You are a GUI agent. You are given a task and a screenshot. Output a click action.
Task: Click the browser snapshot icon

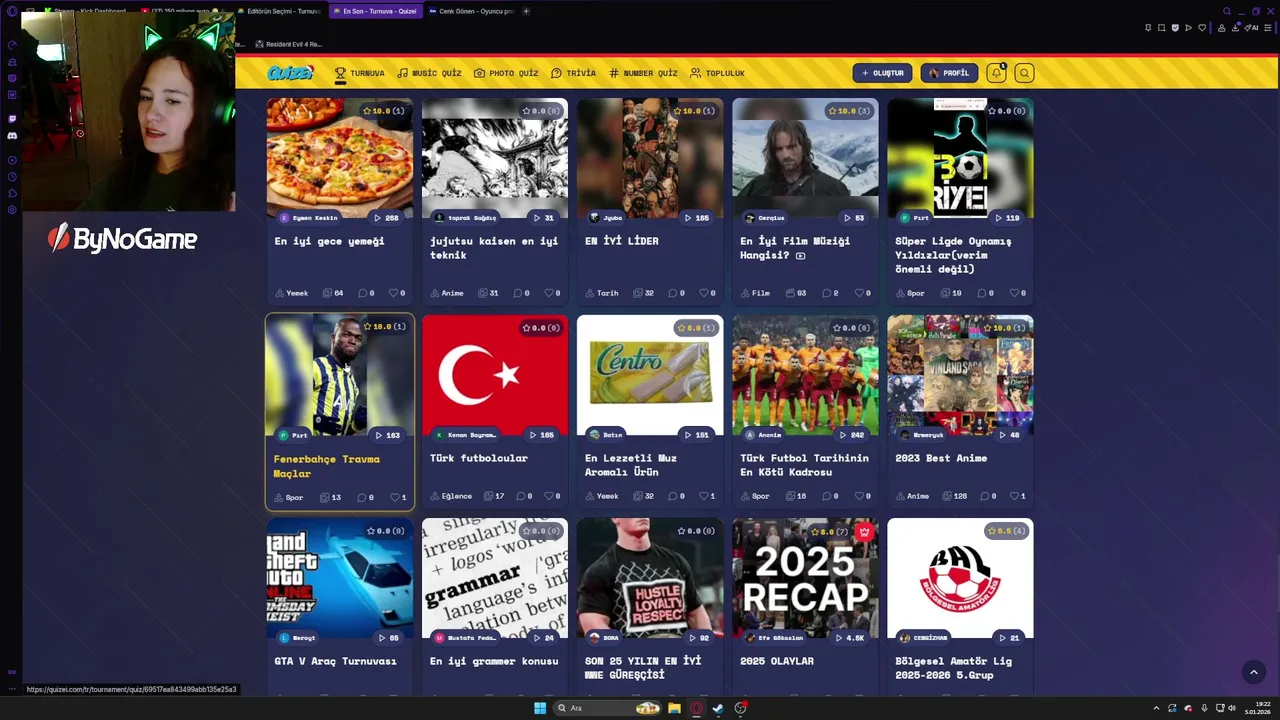(1162, 28)
